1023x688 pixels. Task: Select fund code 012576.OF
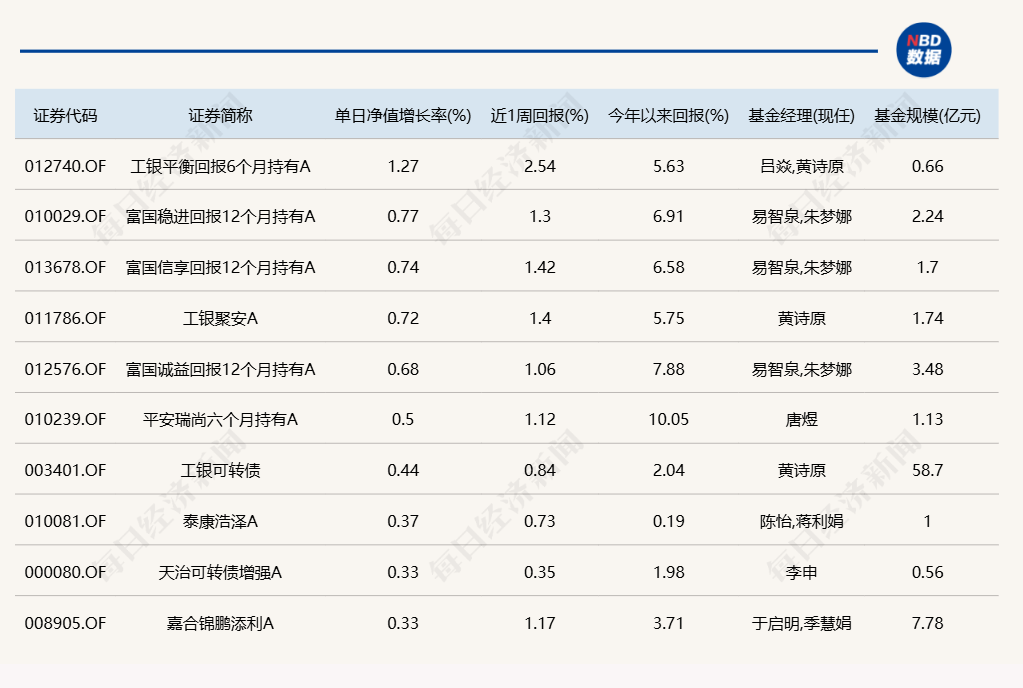click(65, 369)
